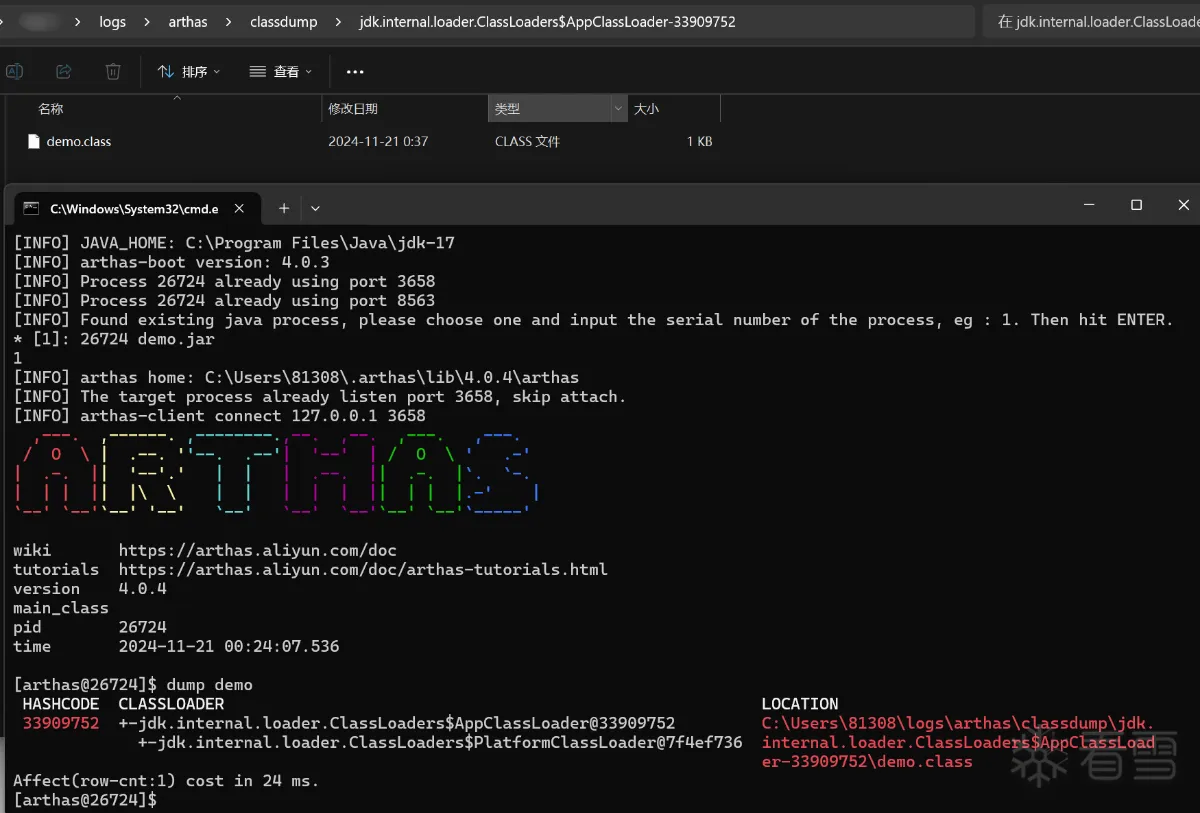
Task: Open the three-dot more options menu
Action: (x=355, y=71)
